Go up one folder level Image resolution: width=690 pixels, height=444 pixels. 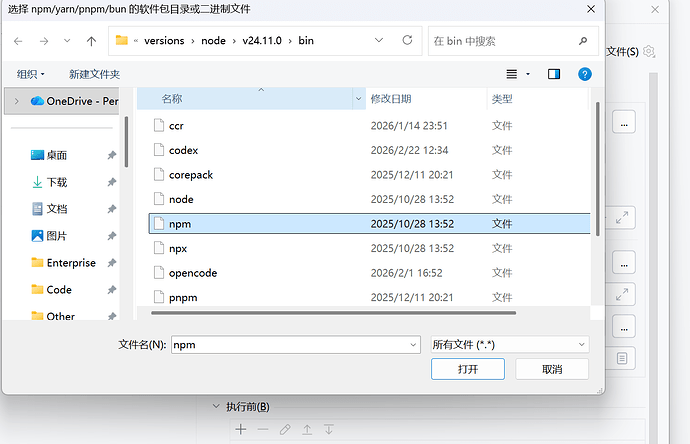point(91,41)
